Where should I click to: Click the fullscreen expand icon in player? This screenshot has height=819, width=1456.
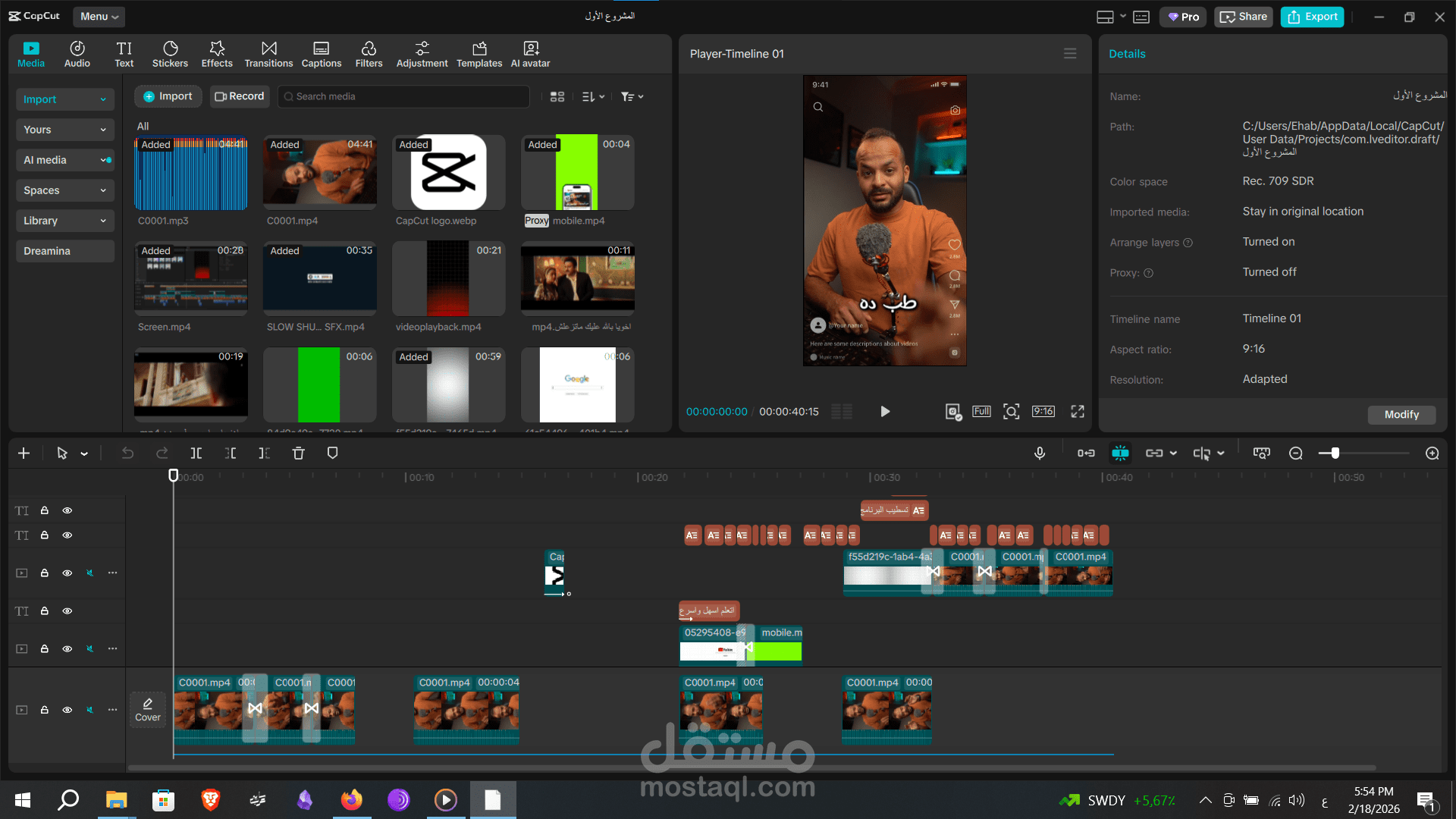[1077, 411]
